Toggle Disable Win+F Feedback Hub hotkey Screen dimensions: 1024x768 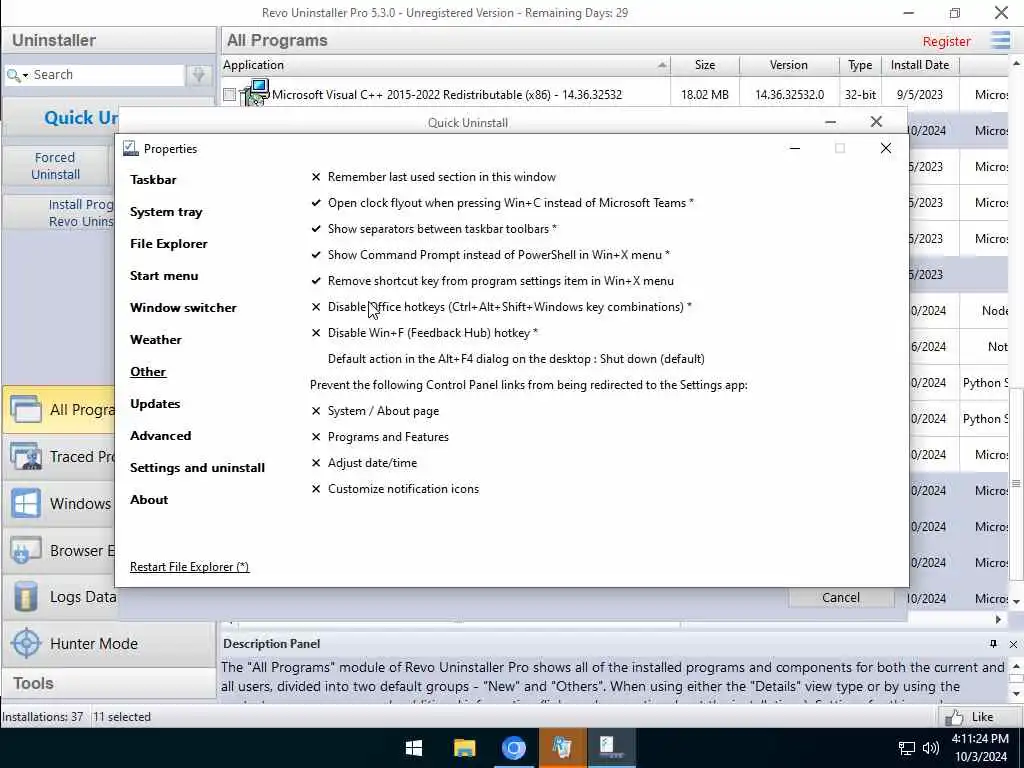pyautogui.click(x=424, y=333)
